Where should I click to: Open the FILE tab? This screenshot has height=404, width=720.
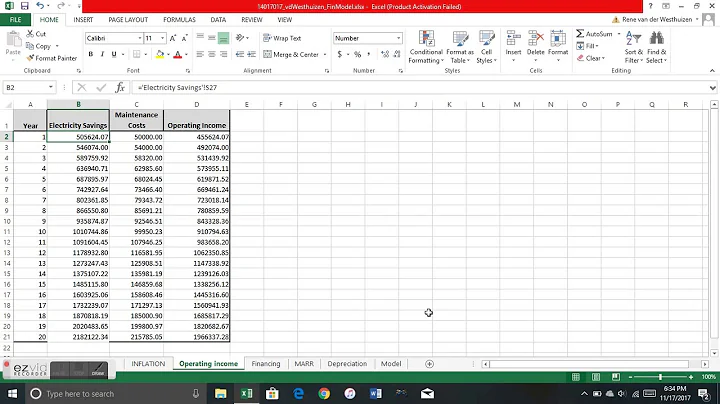pyautogui.click(x=15, y=20)
